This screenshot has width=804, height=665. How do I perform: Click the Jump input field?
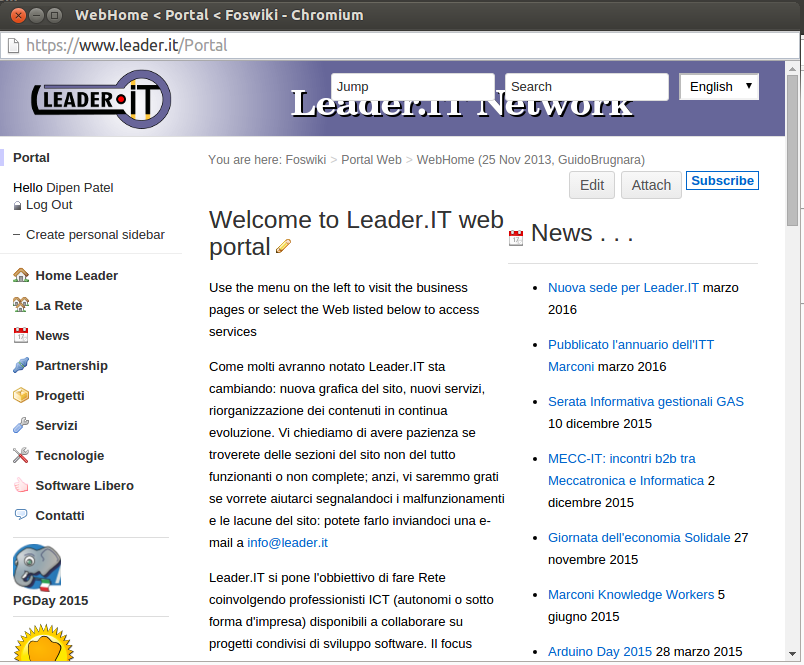tap(413, 87)
